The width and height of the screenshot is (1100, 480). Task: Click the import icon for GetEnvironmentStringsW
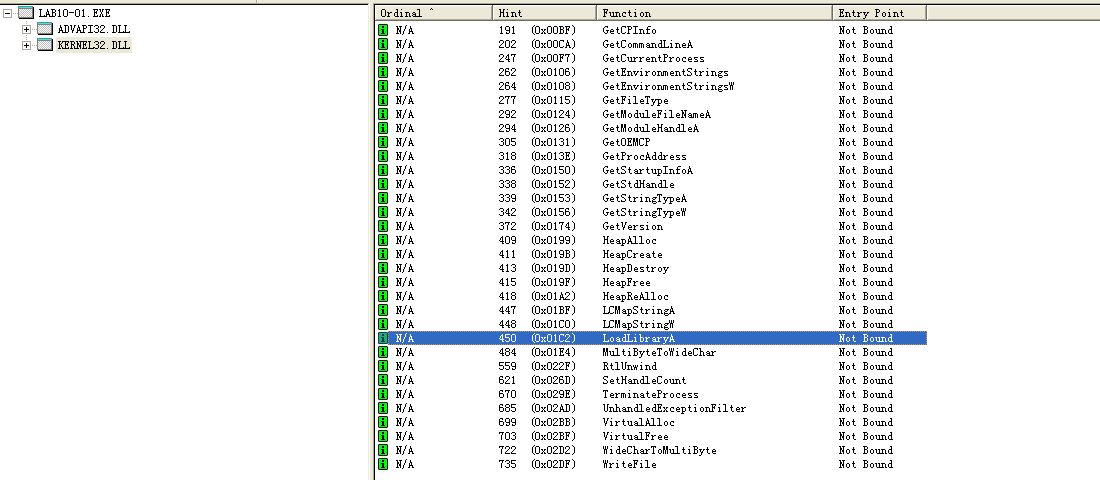[383, 86]
